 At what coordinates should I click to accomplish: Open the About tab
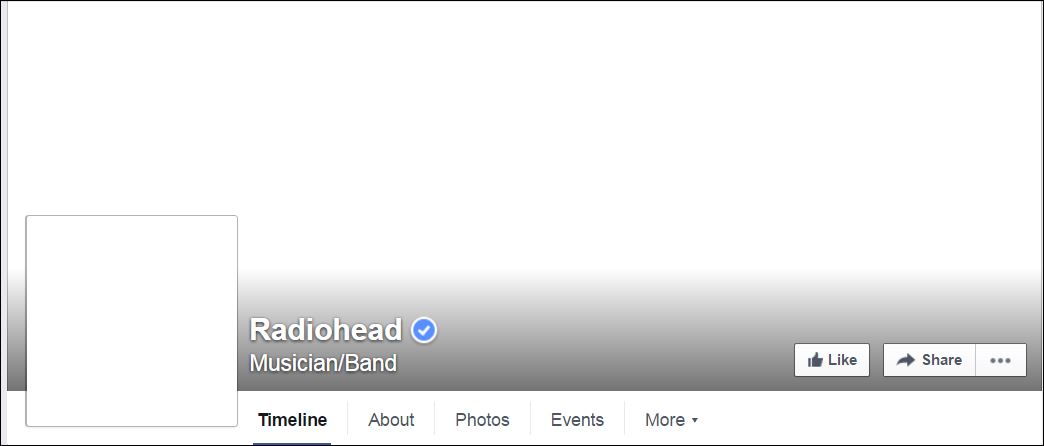[x=392, y=420]
